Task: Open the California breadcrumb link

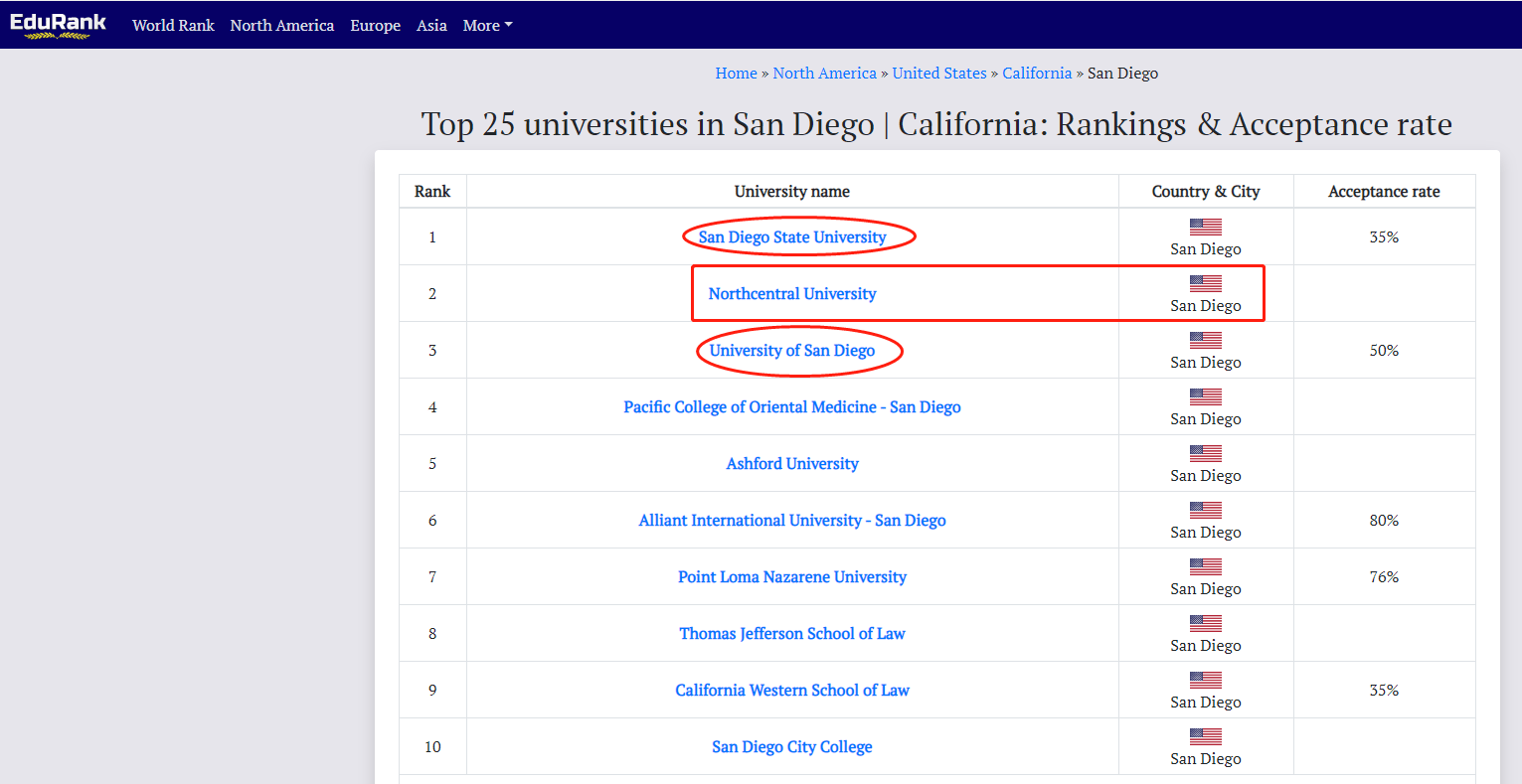Action: 1037,73
